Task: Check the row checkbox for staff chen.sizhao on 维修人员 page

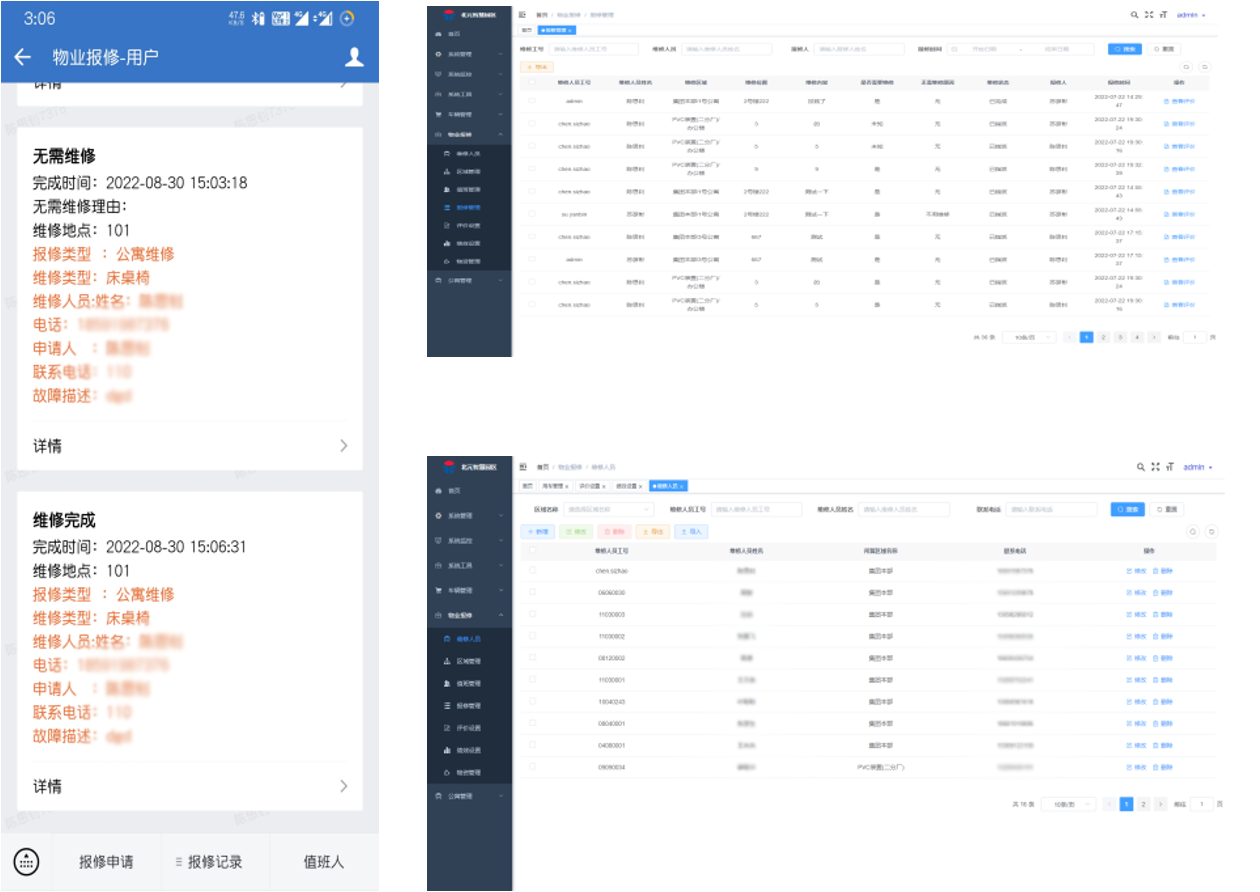Action: 532,570
